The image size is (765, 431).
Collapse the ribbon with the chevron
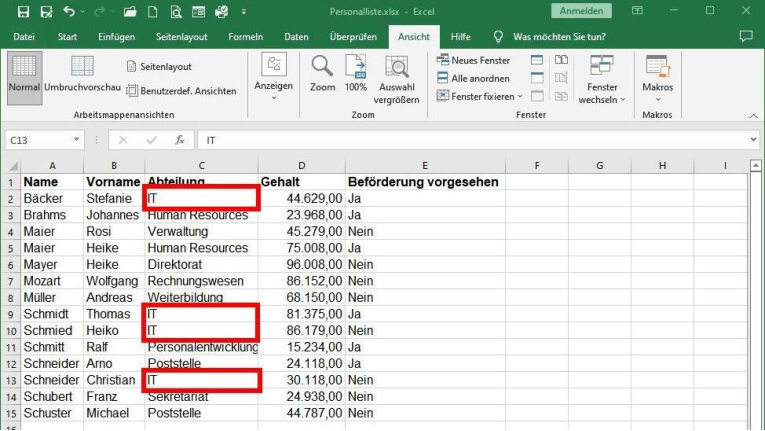click(753, 116)
